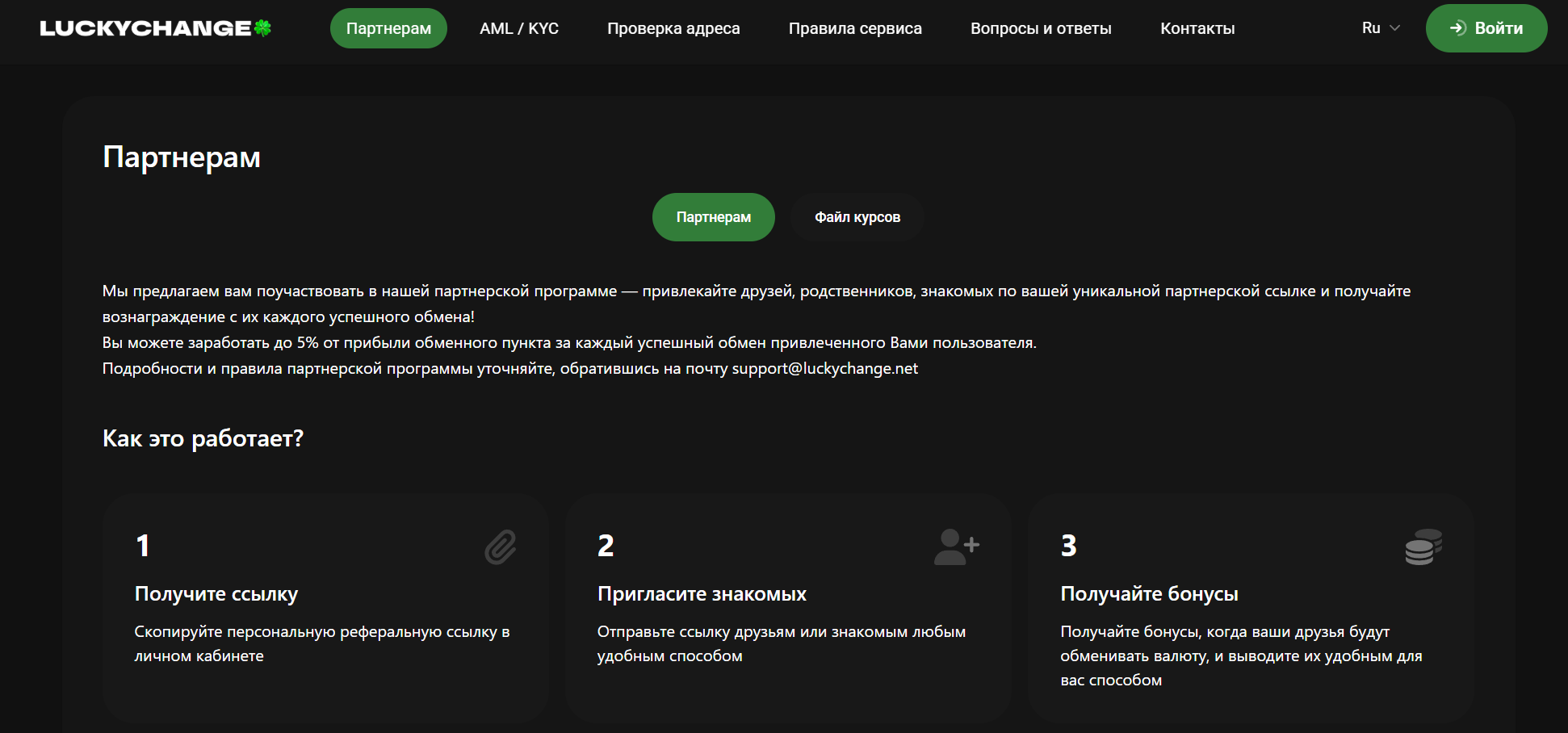Click the paperclip link icon in step 1
1568x733 pixels.
click(x=500, y=547)
